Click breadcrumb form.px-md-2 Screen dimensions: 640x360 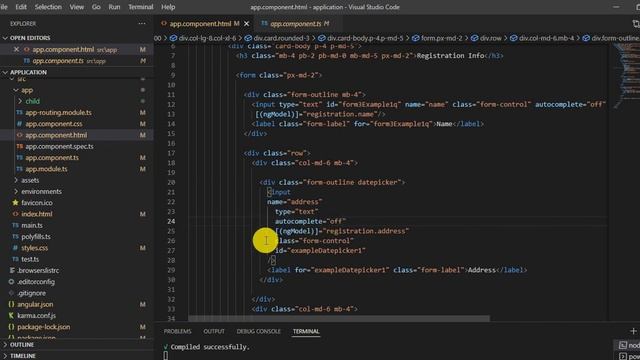pos(442,38)
